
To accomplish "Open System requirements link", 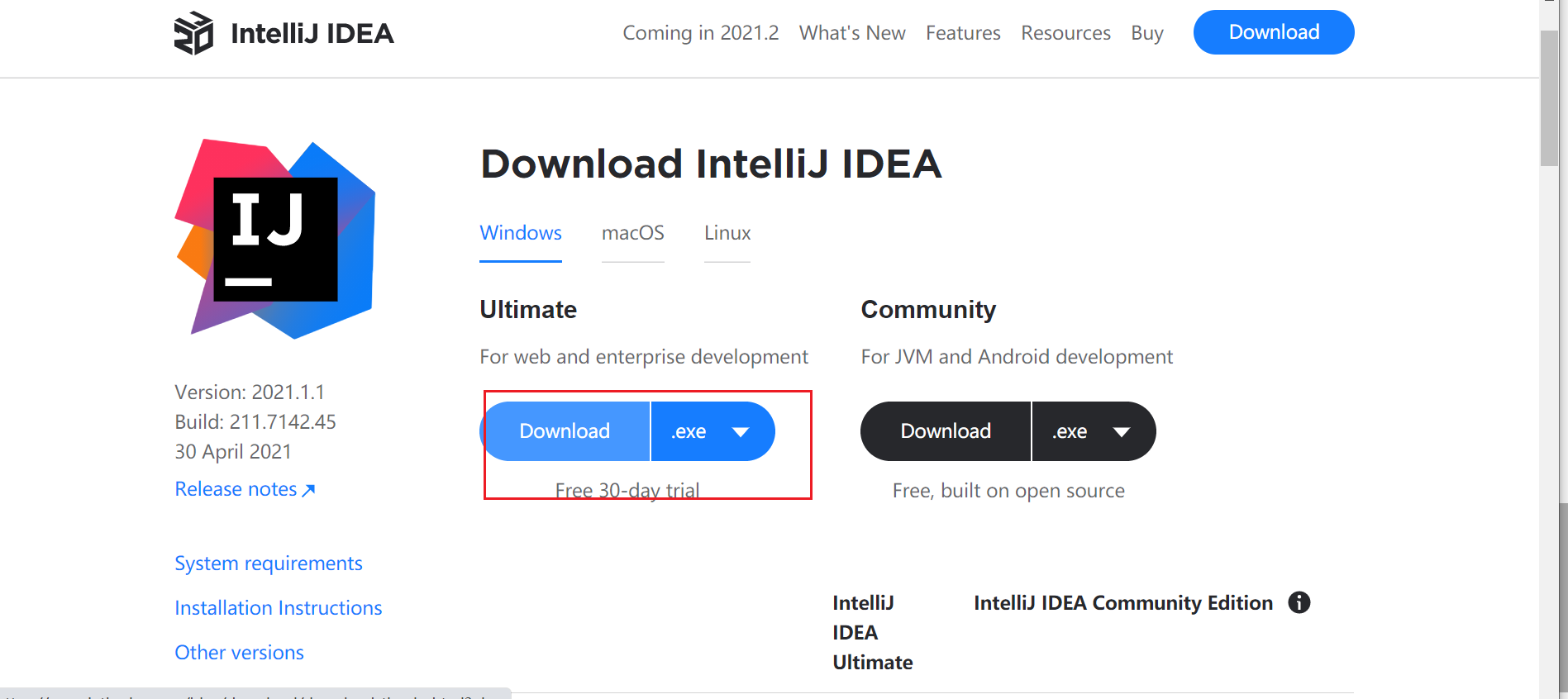I will point(269,563).
